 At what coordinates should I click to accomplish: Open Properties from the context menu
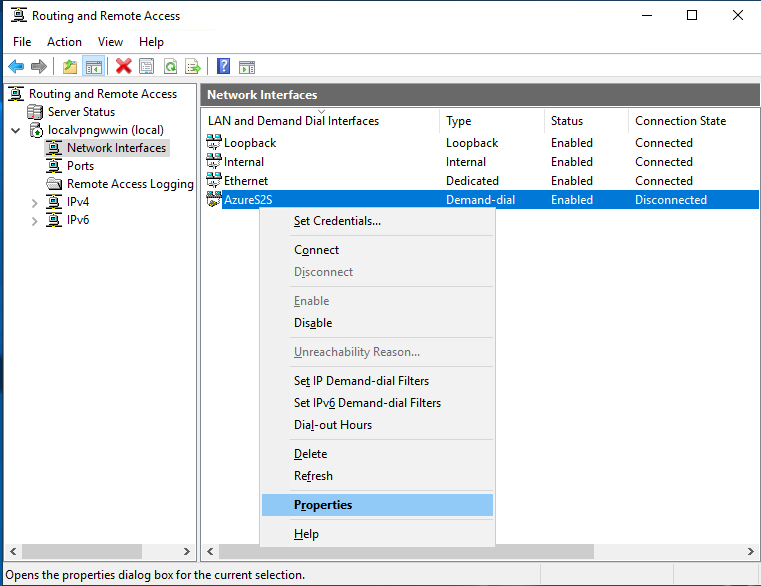378,505
